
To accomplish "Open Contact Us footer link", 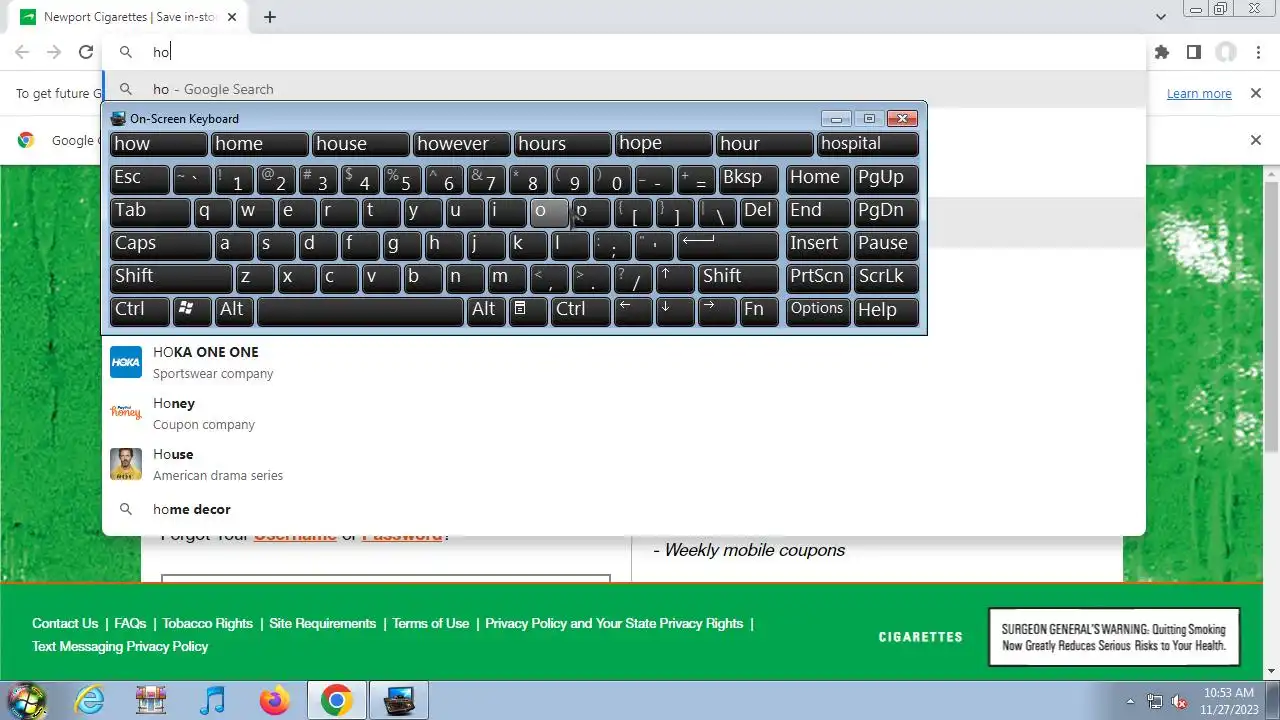I will pos(65,623).
